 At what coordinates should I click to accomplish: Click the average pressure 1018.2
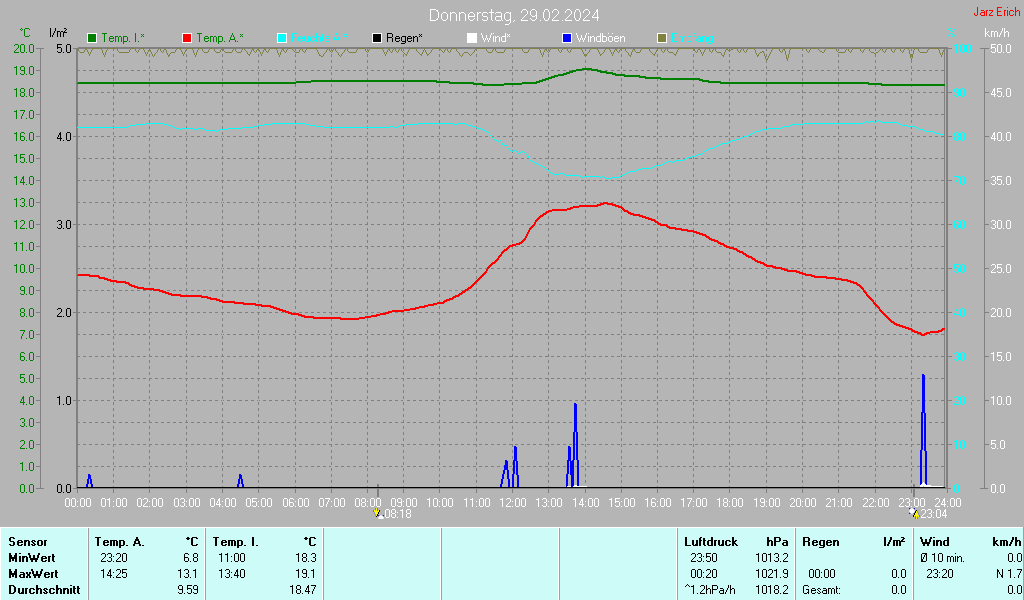(x=772, y=590)
